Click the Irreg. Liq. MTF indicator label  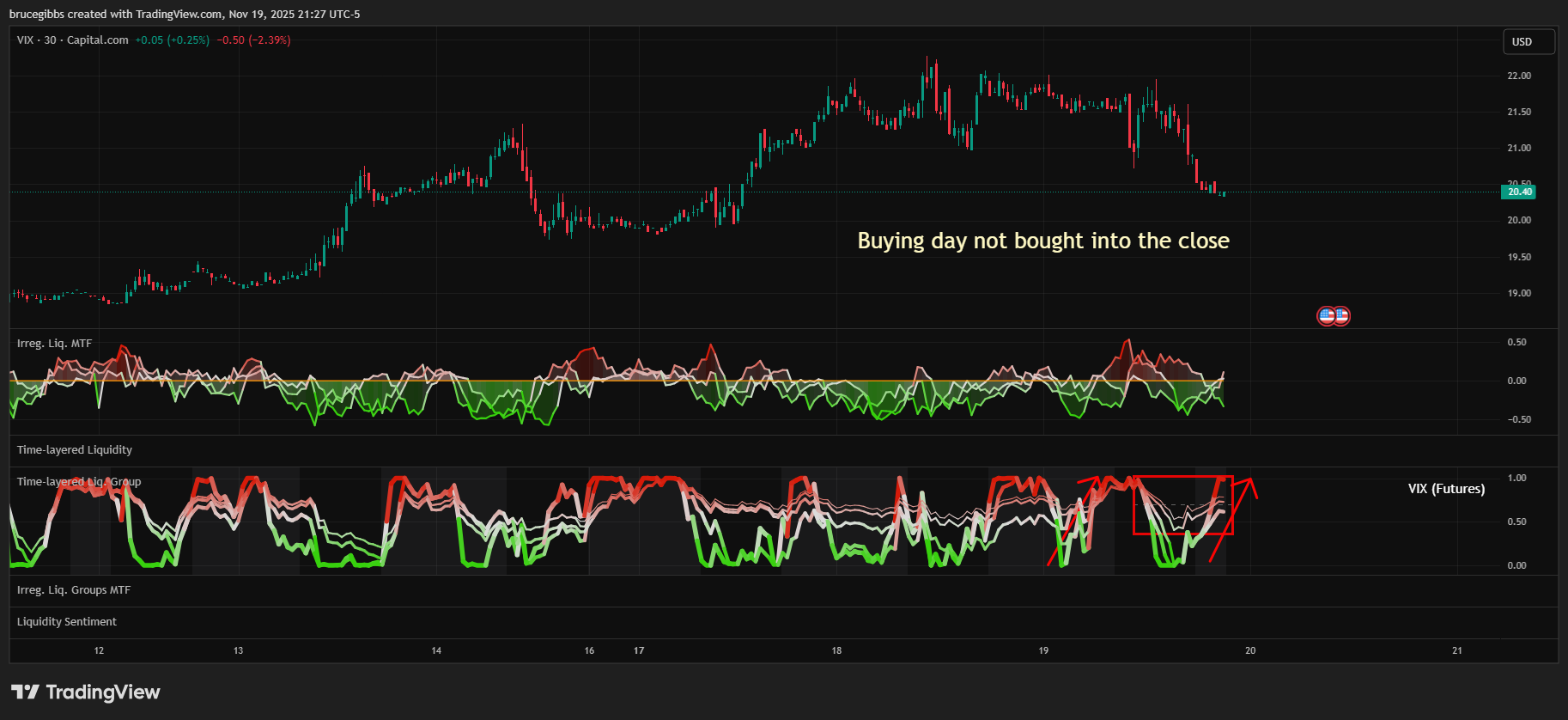(x=54, y=344)
